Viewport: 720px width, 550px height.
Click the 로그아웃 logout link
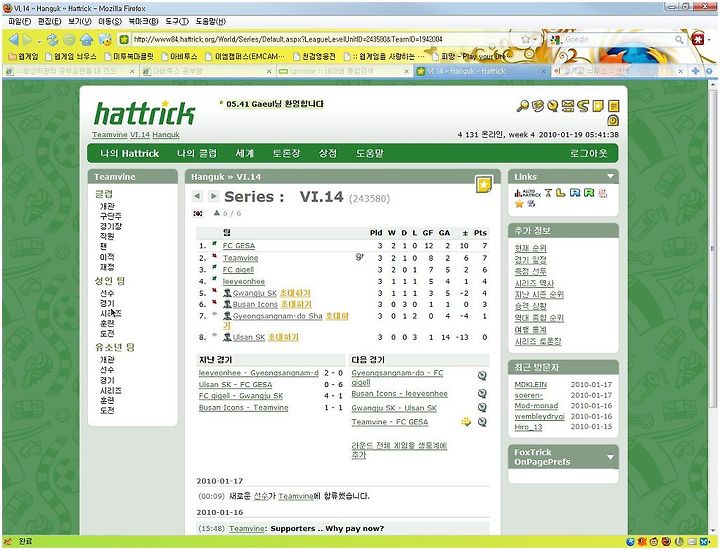588,153
